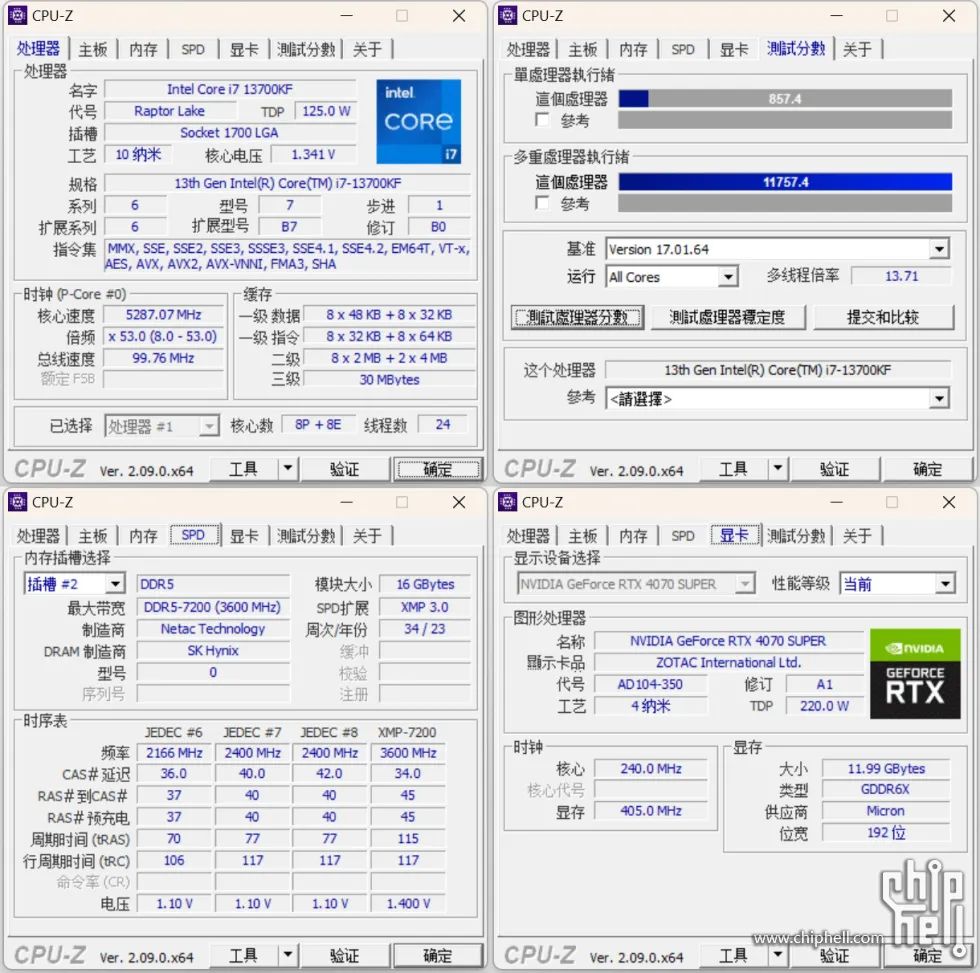Open the <請選擇> reference processor dropdown
Viewport: 980px width, 973px height.
(939, 399)
